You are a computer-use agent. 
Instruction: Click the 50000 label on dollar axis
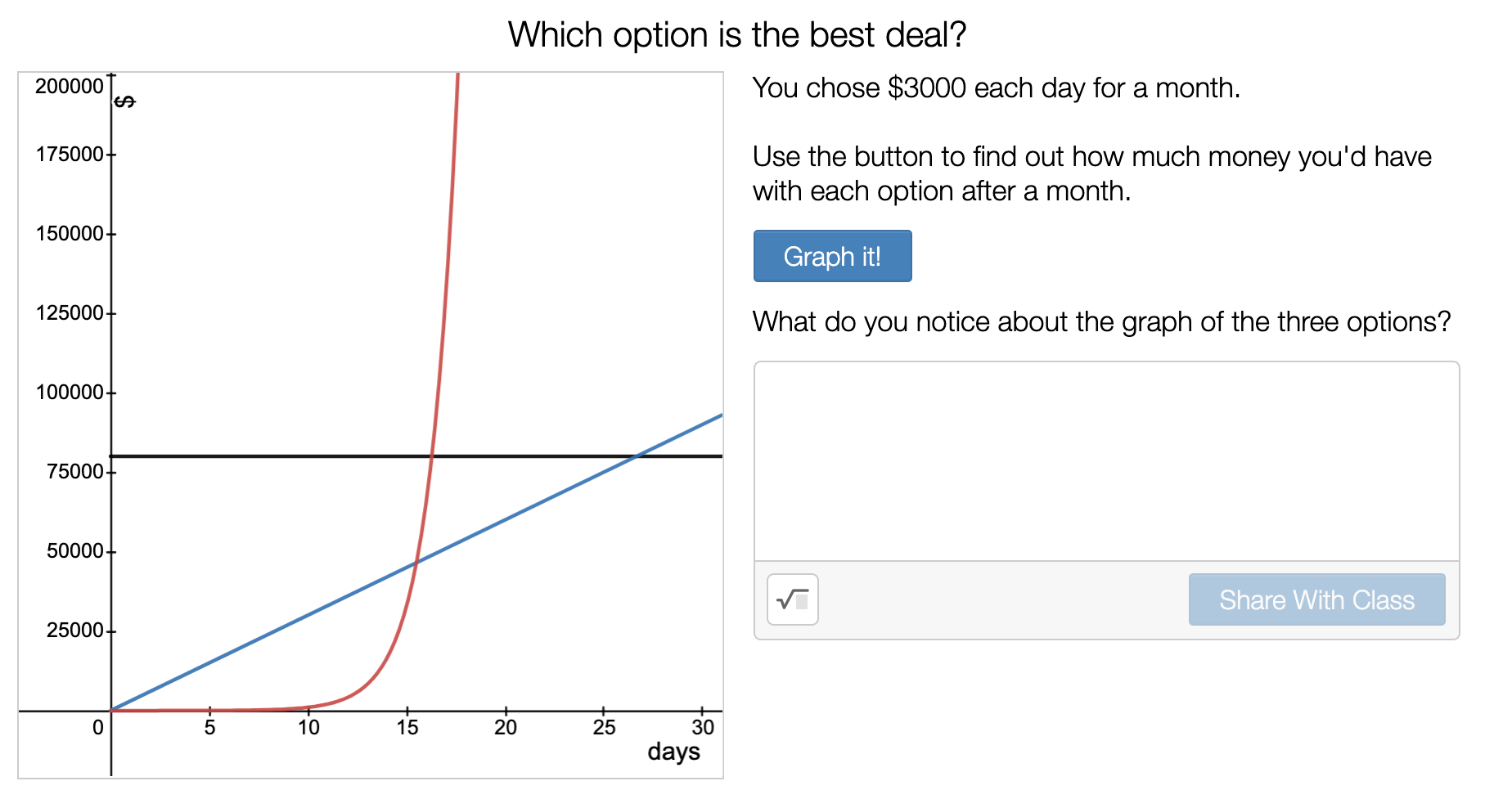pos(75,551)
